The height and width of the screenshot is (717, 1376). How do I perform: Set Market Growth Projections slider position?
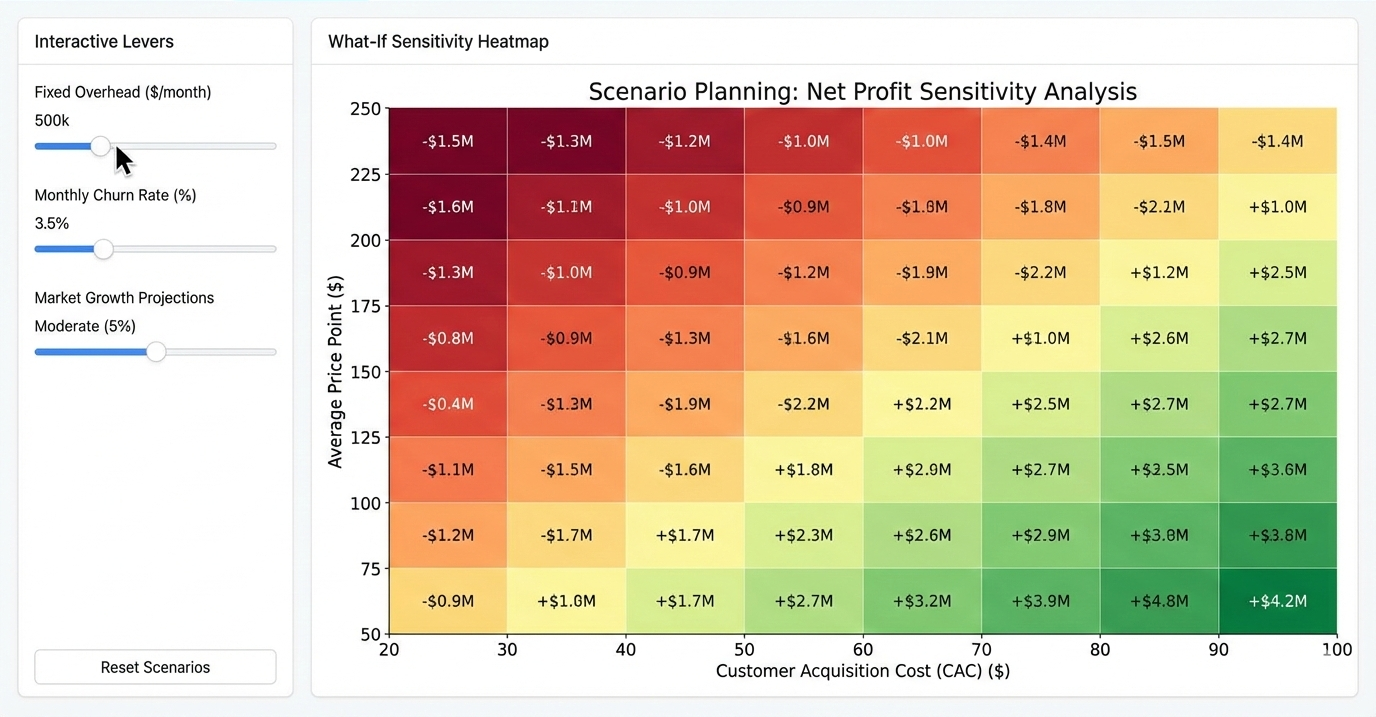point(156,352)
